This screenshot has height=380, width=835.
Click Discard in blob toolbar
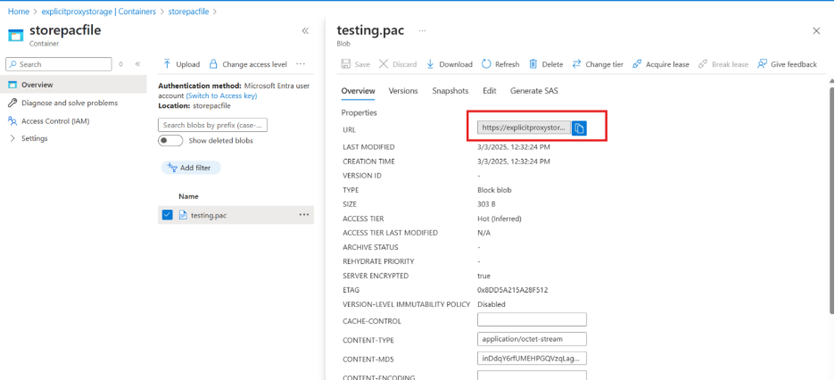398,64
